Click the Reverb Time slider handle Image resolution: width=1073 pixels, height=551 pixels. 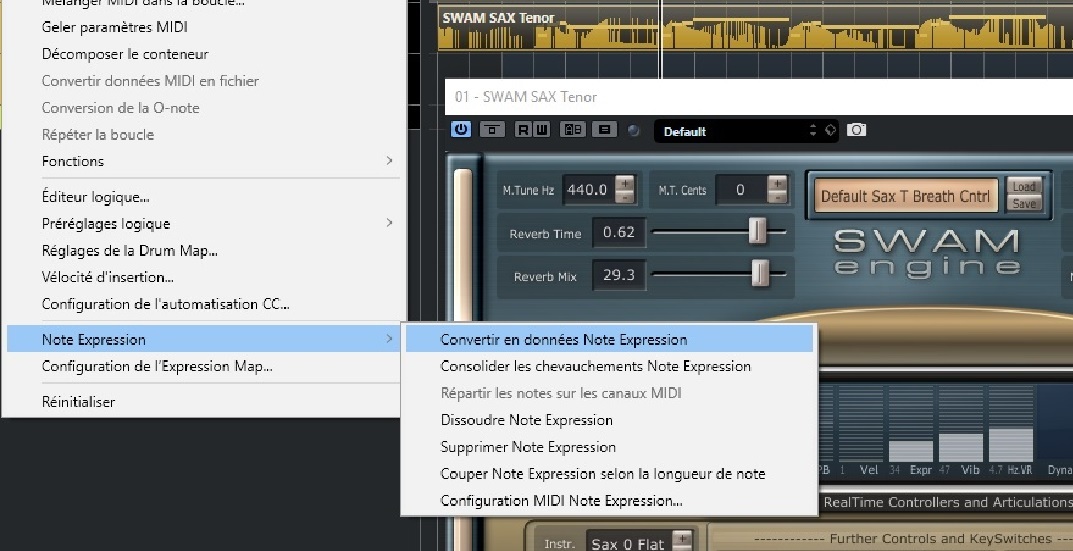pos(757,231)
